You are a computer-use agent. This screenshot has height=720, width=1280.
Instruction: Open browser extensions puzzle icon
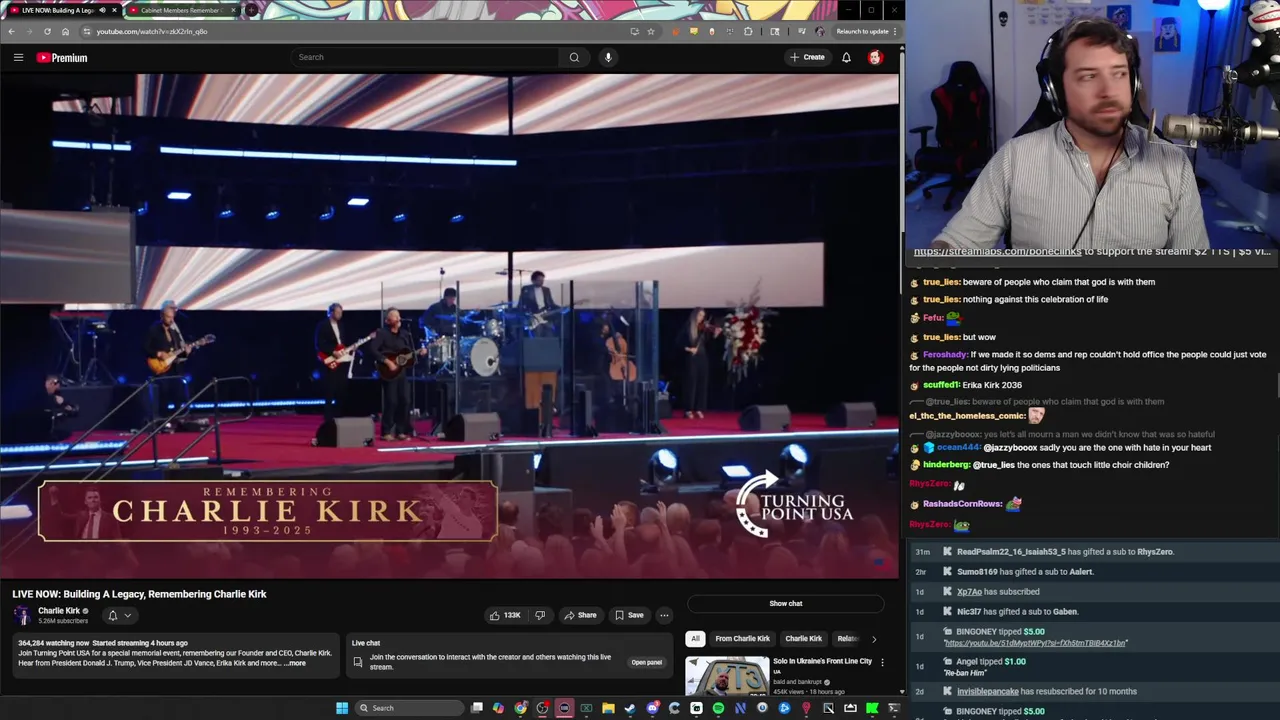point(748,31)
